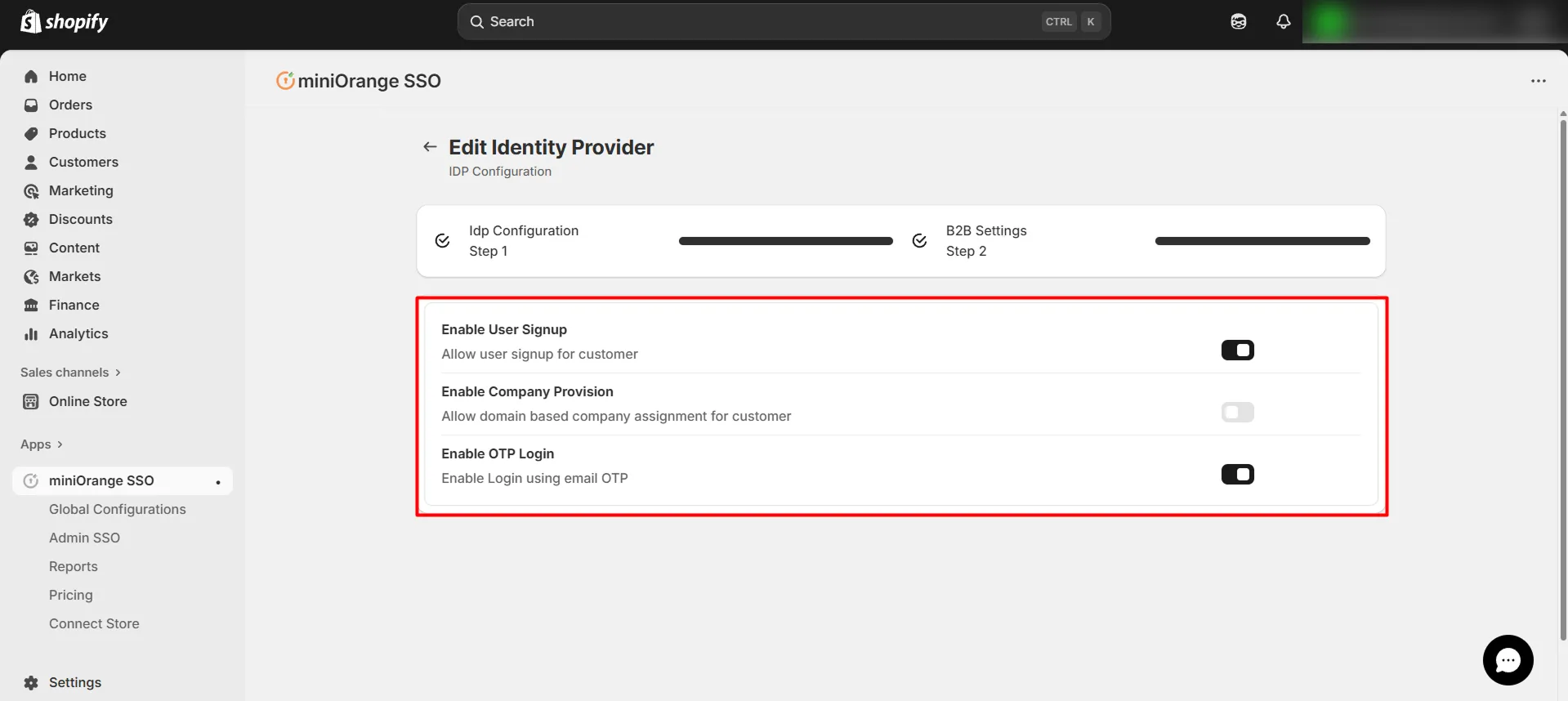Click the miniOrange SSO sidebar icon

[x=31, y=480]
